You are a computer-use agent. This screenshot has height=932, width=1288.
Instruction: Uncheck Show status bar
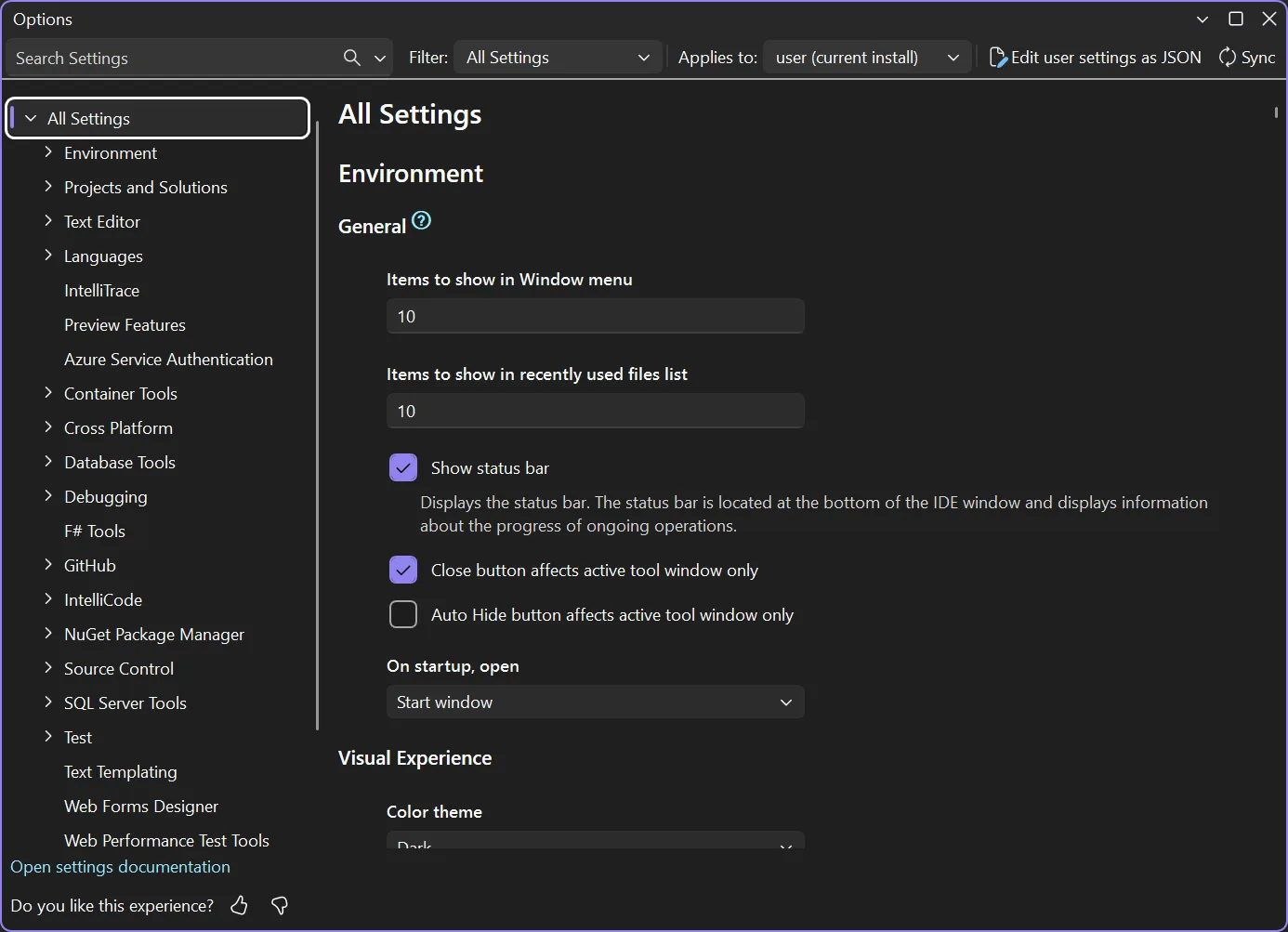[x=403, y=467]
